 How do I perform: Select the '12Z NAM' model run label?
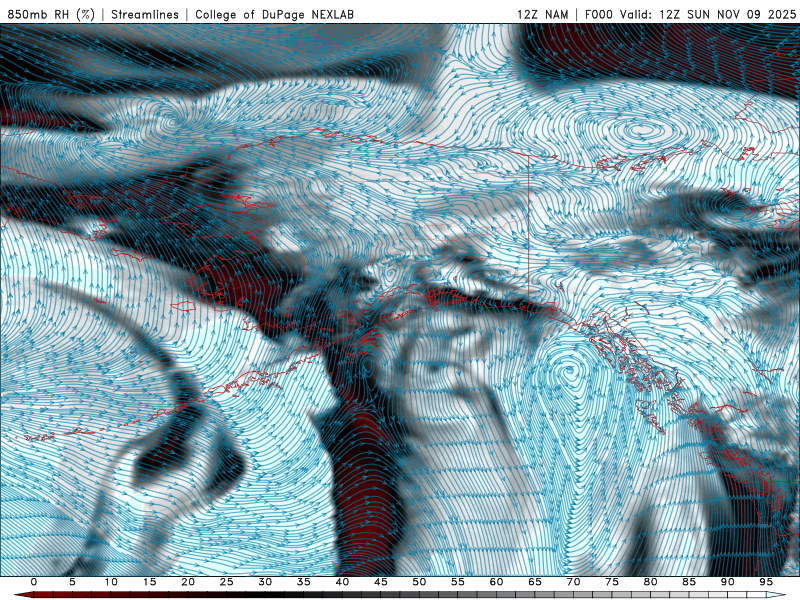coord(542,14)
